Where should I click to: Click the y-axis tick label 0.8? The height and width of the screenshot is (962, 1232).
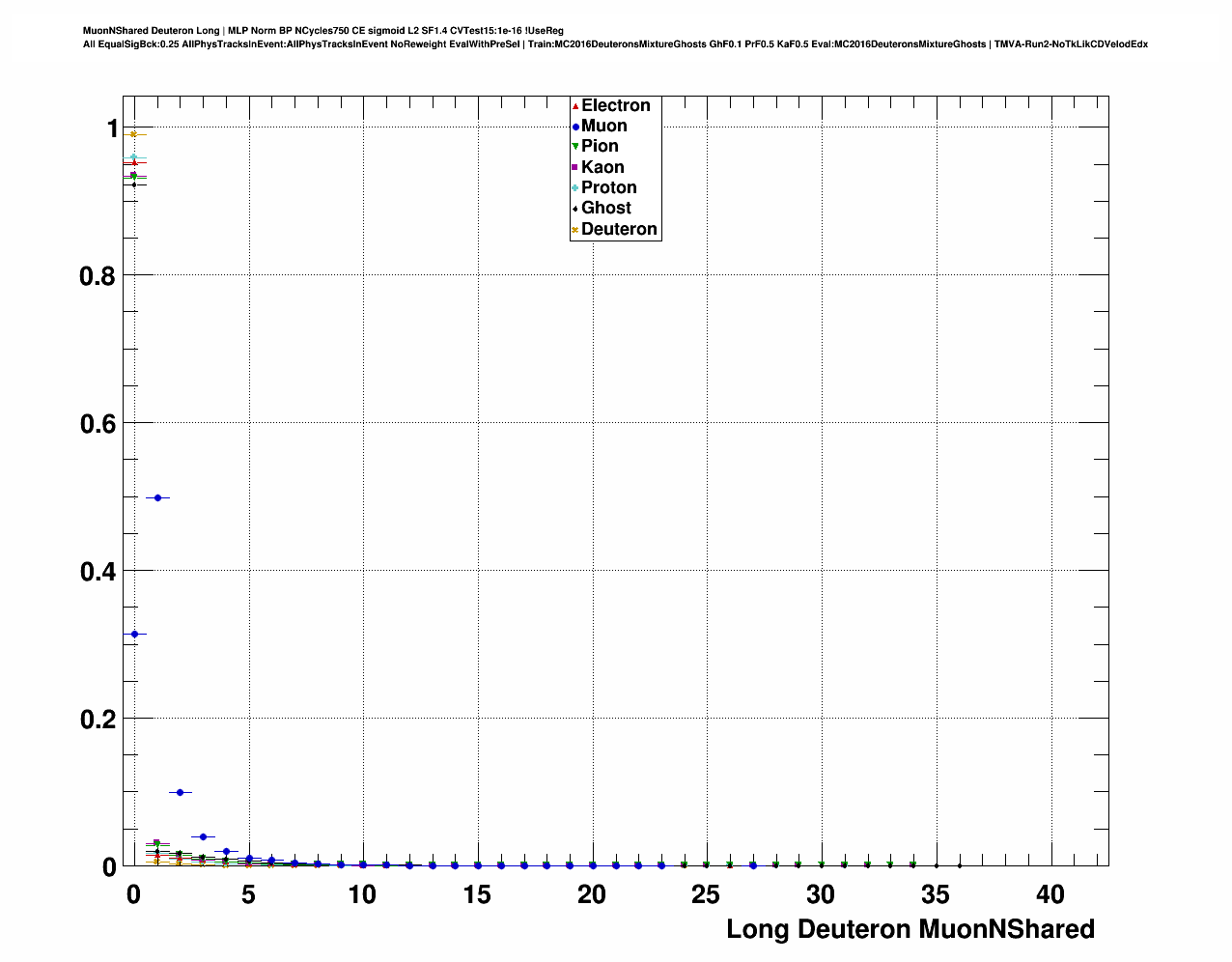[x=98, y=276]
